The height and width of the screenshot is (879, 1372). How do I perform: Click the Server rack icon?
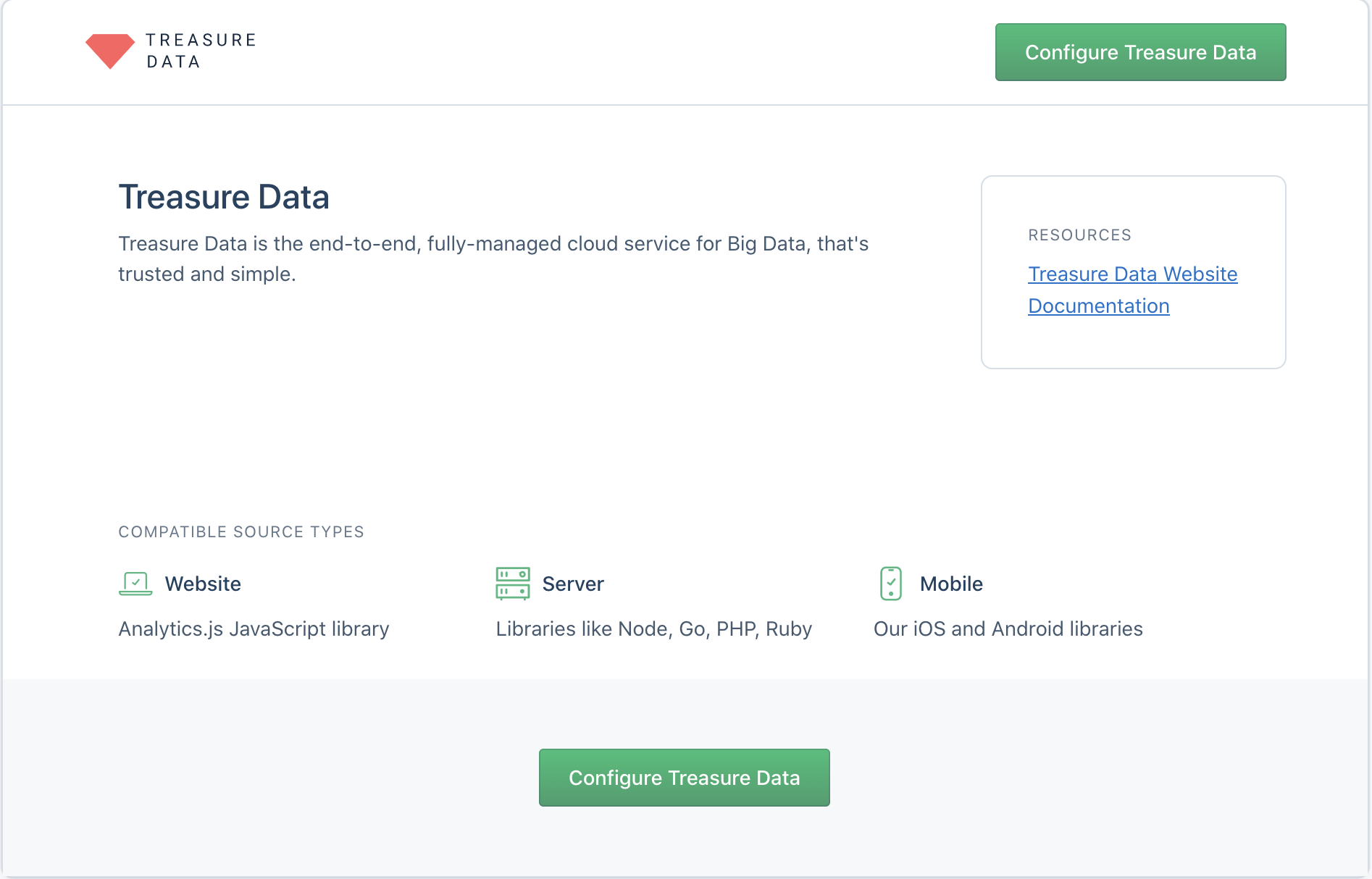(x=513, y=584)
